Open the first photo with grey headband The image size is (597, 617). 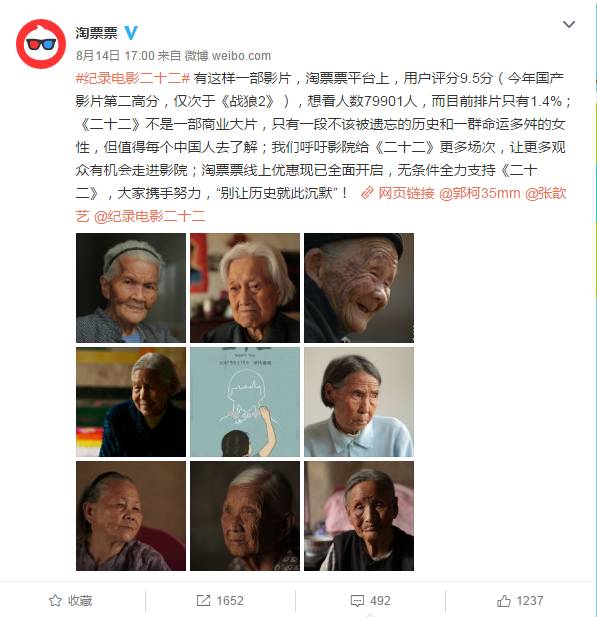point(131,288)
